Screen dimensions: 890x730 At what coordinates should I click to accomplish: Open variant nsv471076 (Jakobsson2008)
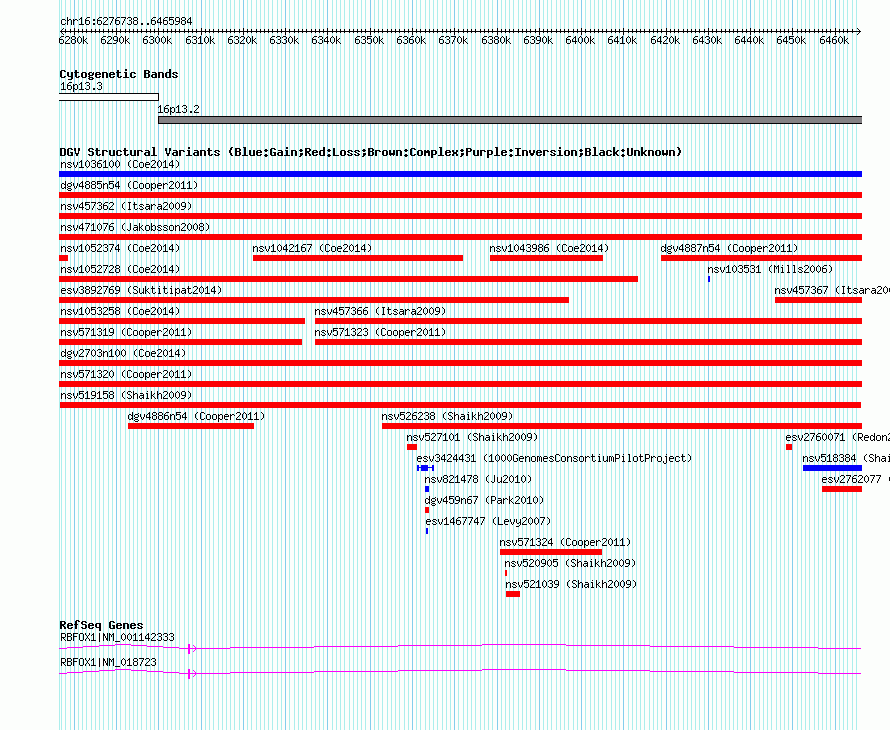point(135,227)
